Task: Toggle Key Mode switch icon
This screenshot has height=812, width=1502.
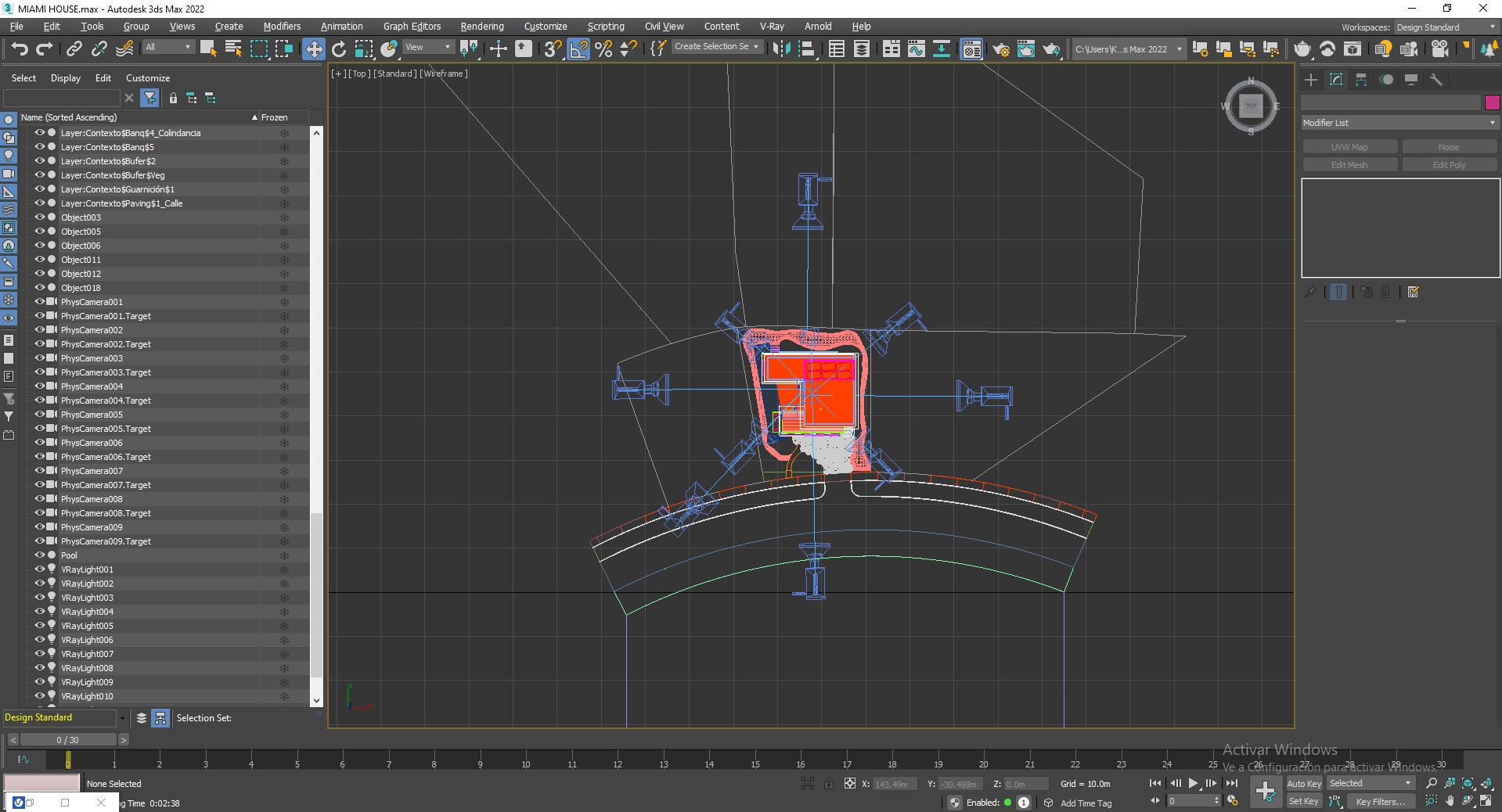Action: (1154, 800)
